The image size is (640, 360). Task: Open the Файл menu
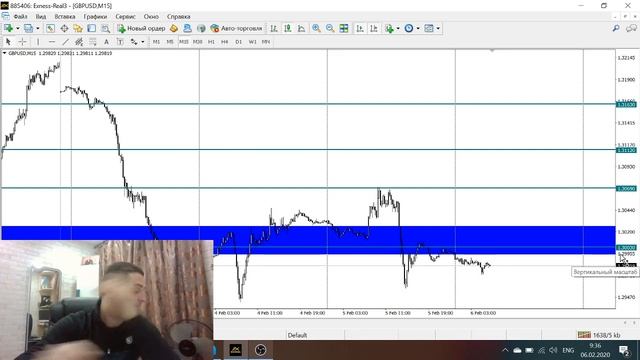click(x=20, y=17)
